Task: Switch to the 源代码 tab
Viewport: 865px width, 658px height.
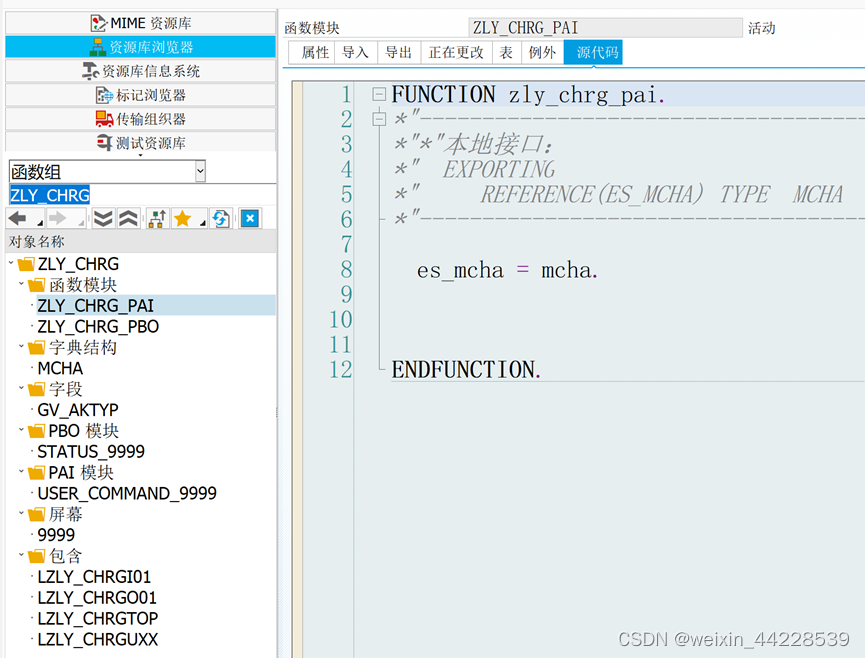Action: pos(594,52)
